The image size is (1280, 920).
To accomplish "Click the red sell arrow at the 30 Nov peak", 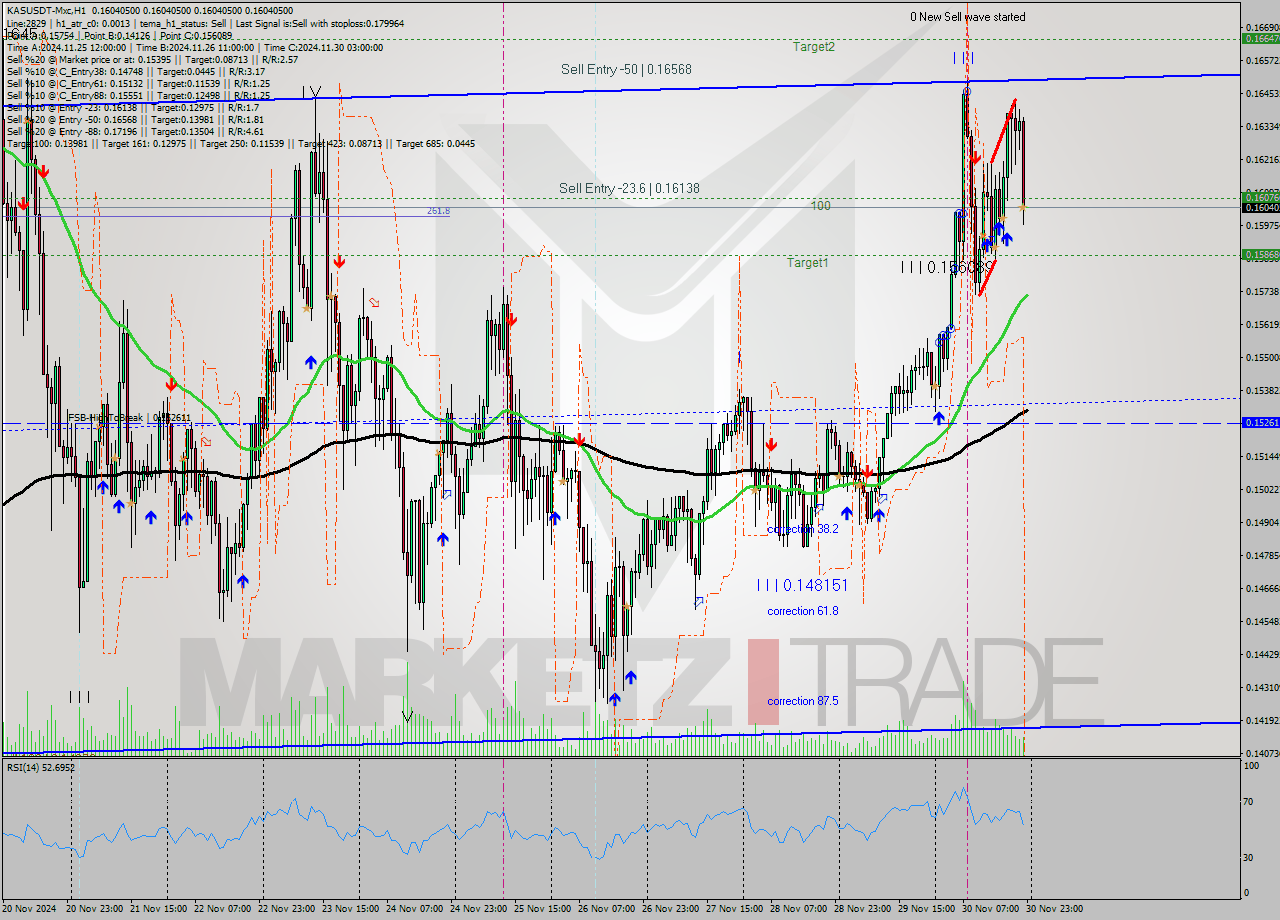I will [x=975, y=157].
